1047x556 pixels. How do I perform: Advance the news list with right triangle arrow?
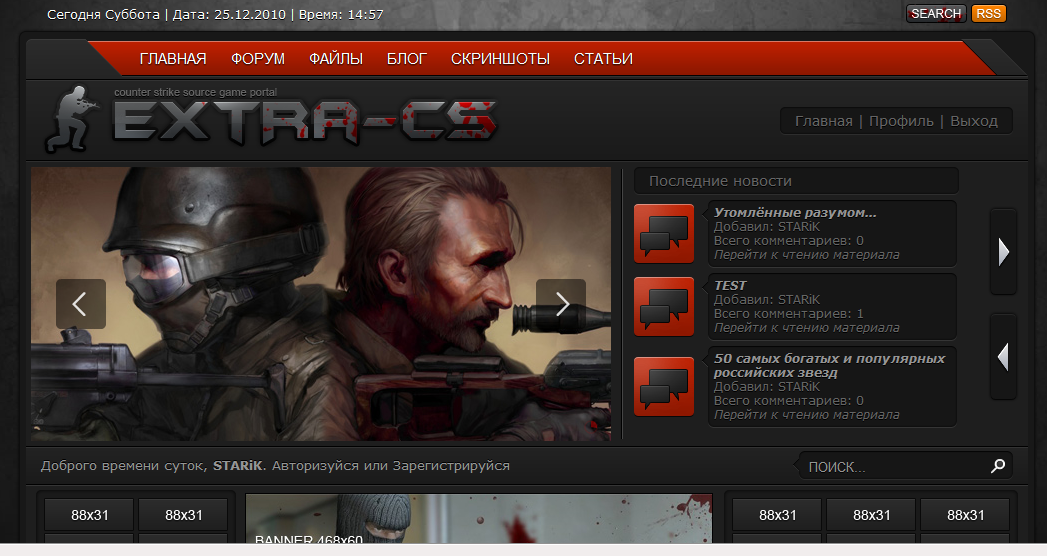point(1003,252)
